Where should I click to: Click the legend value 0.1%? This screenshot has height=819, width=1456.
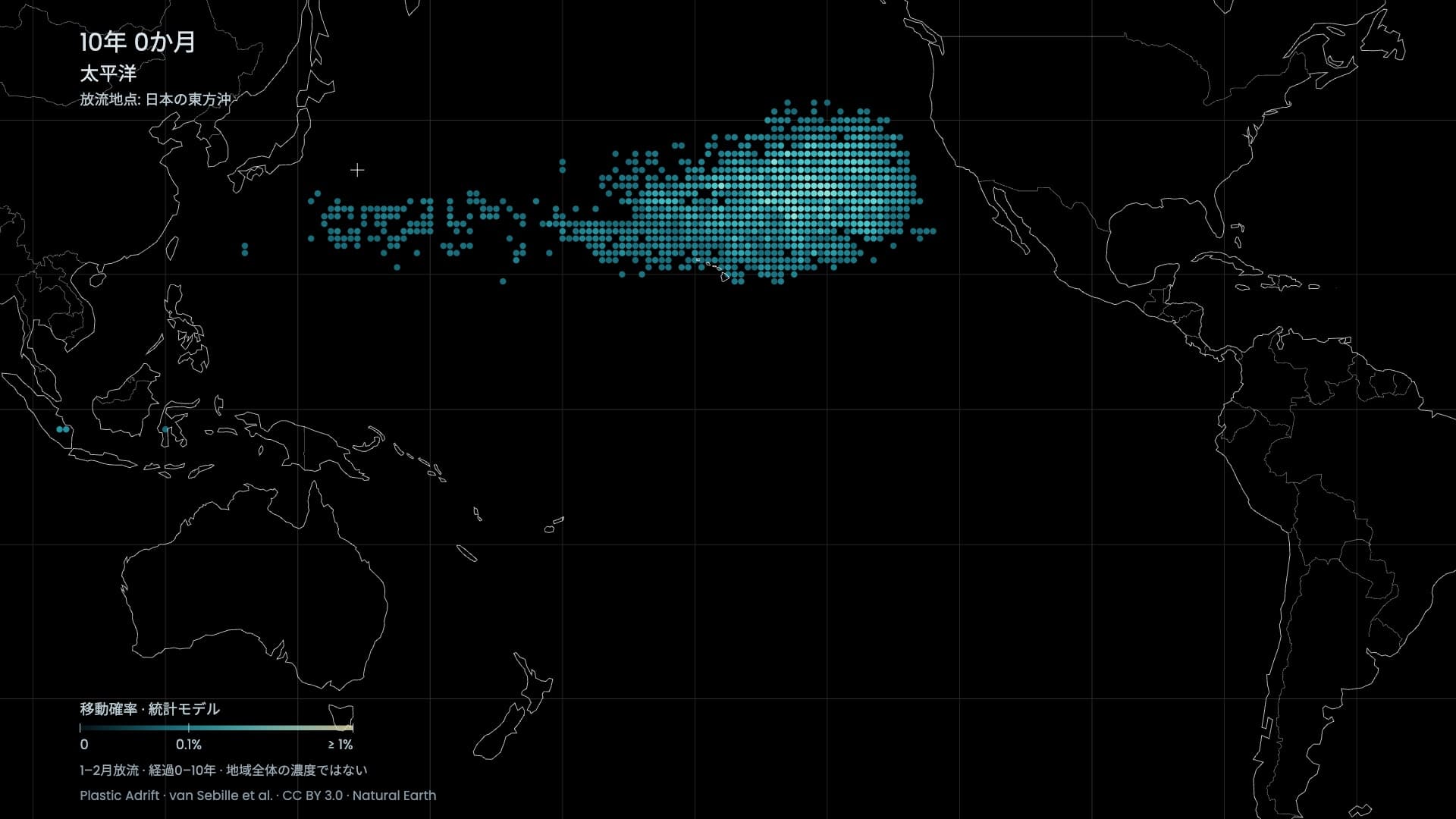(x=189, y=745)
